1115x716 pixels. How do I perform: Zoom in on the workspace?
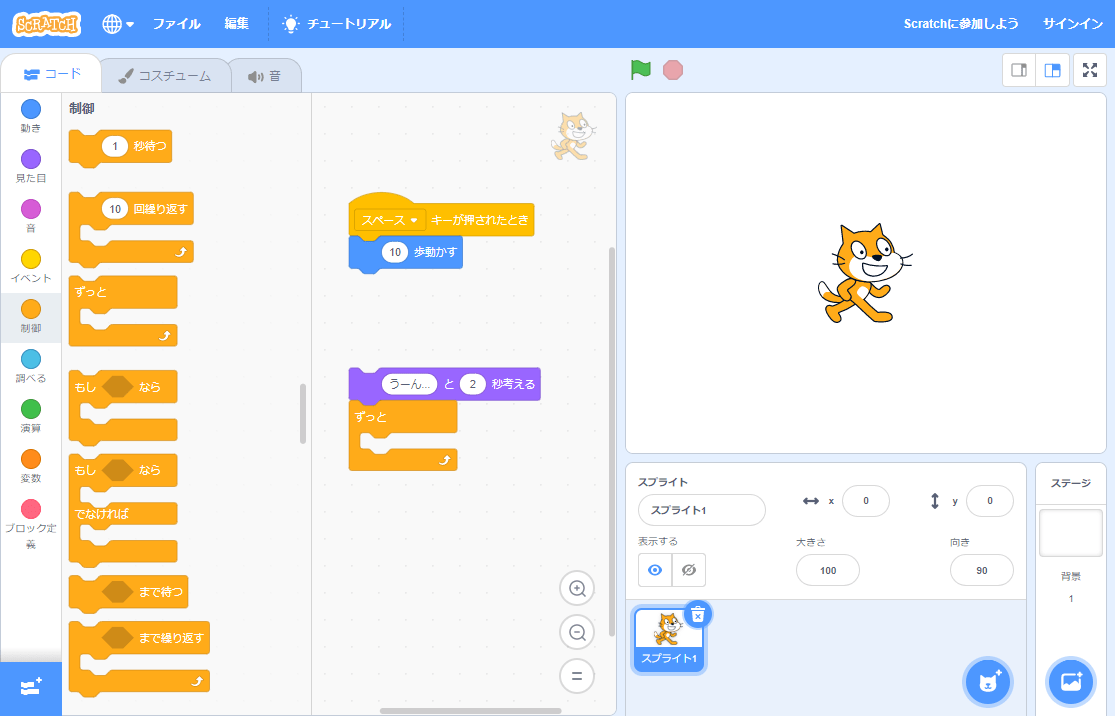(577, 589)
